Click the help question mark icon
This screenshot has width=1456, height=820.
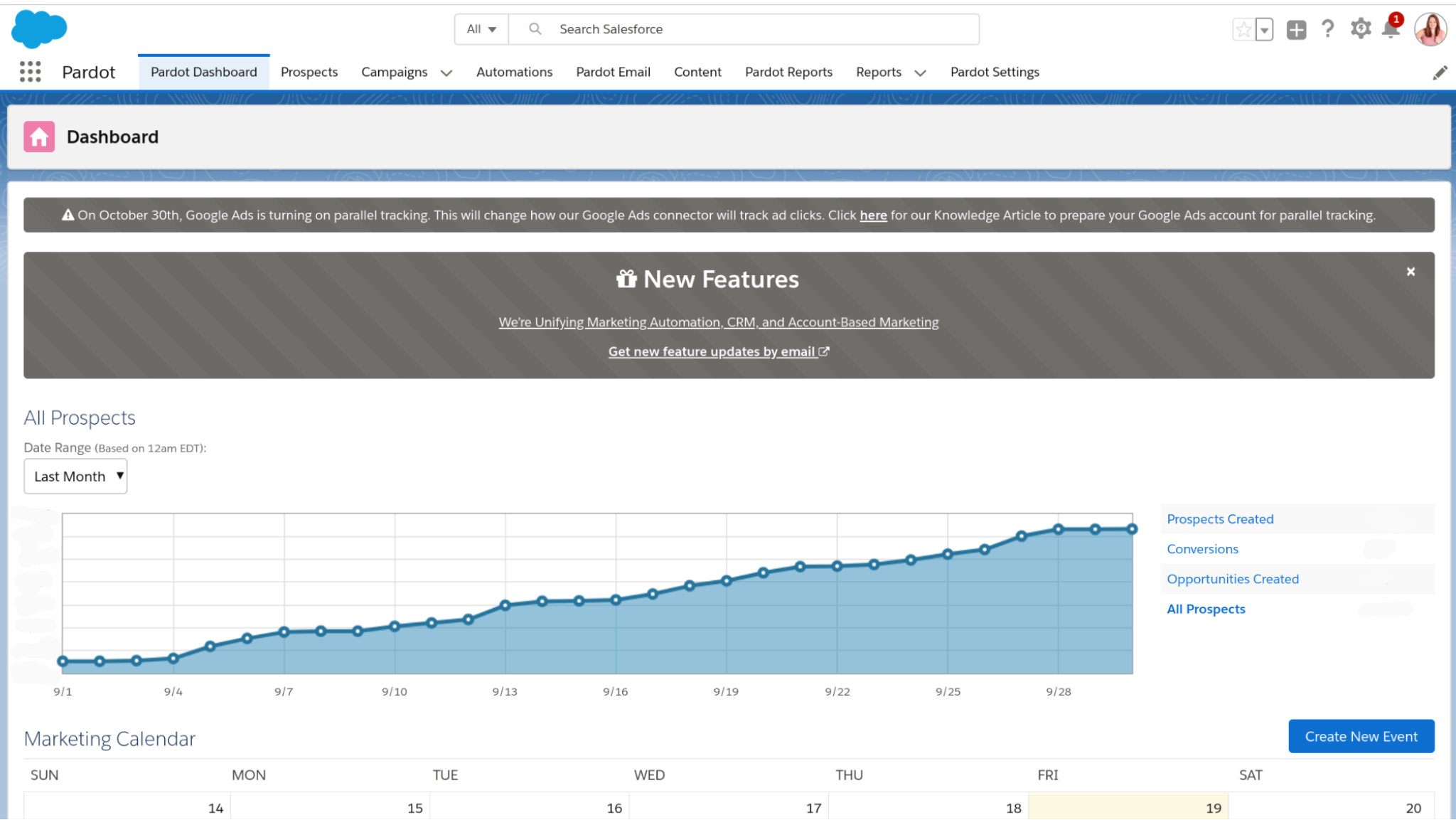click(x=1328, y=29)
